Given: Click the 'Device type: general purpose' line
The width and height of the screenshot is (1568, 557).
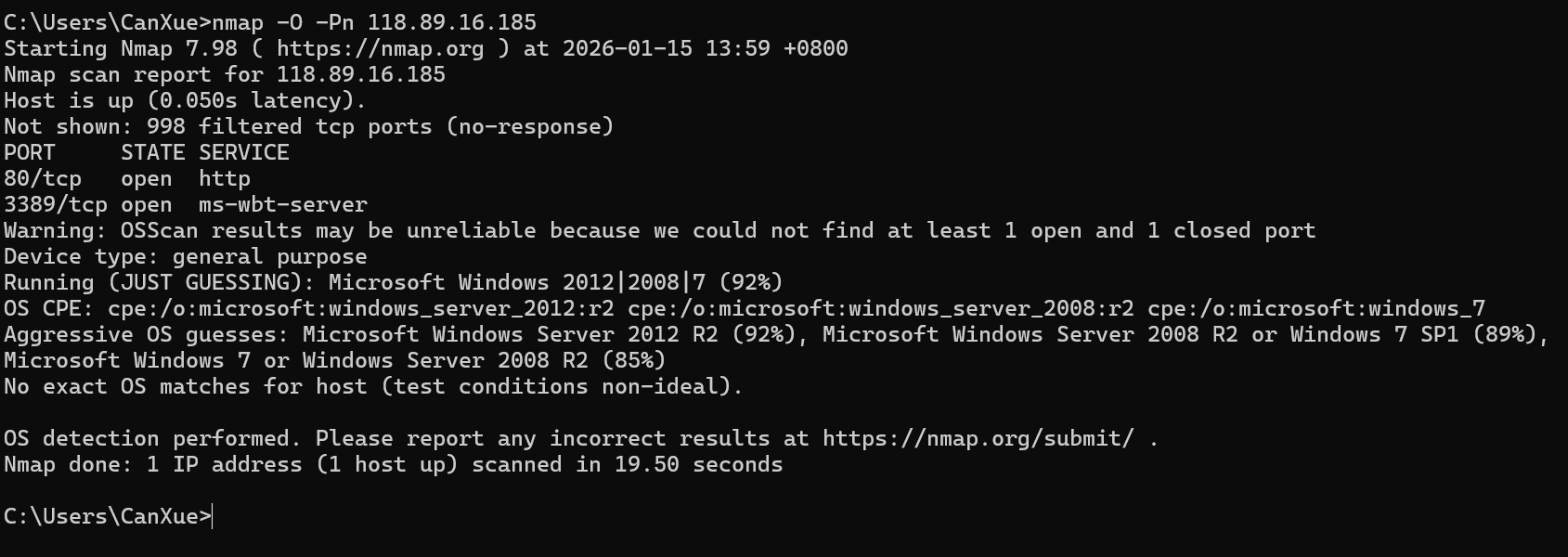Looking at the screenshot, I should 185,256.
